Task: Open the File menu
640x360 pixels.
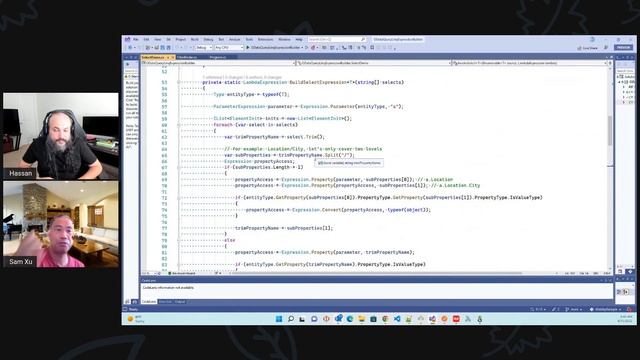Action: coord(136,40)
